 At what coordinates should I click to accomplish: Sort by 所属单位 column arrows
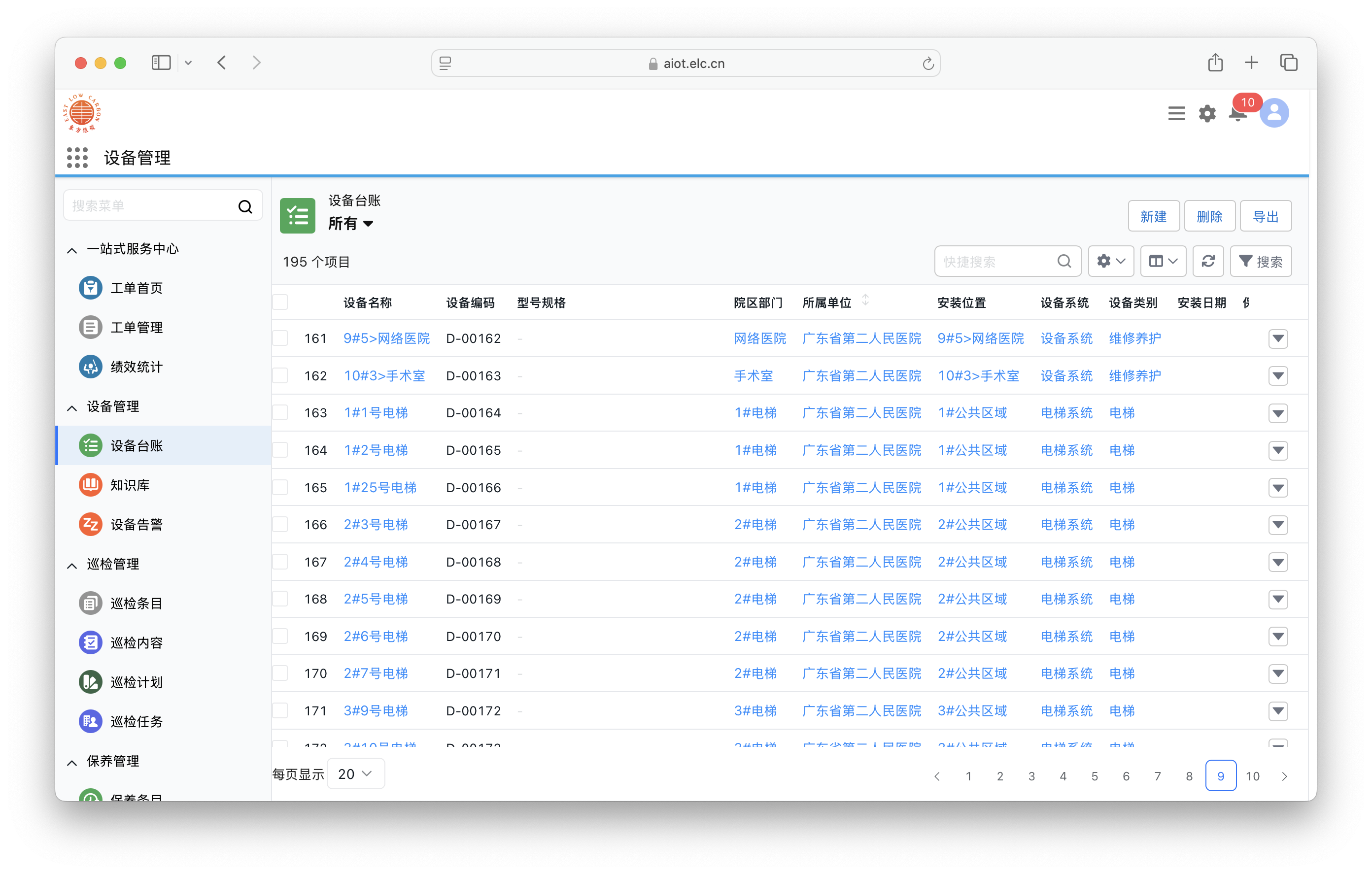(x=865, y=300)
